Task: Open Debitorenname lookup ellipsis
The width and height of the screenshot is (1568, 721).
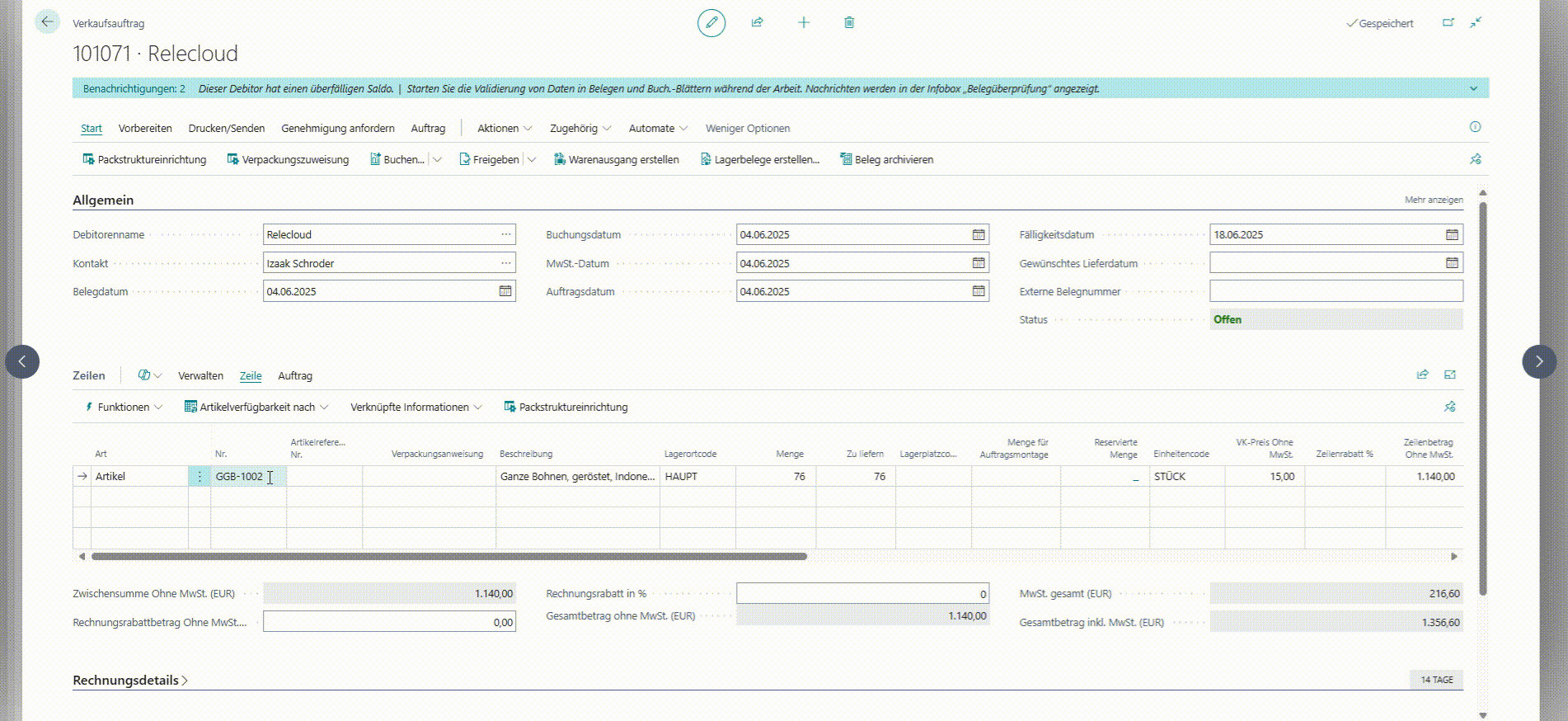Action: [x=505, y=235]
